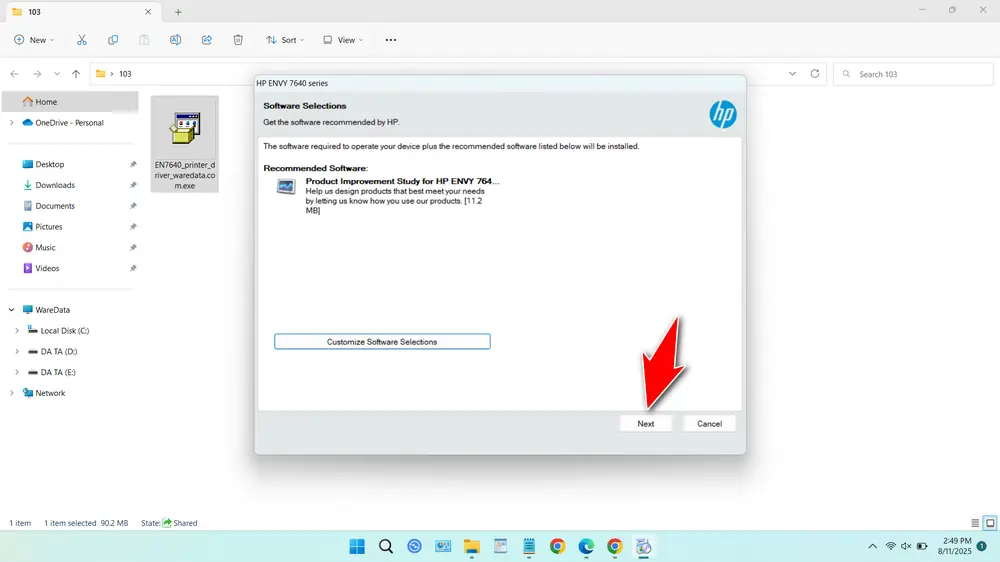Screen dimensions: 1000x562
Task: Click the Delete trash icon
Action: tap(238, 40)
